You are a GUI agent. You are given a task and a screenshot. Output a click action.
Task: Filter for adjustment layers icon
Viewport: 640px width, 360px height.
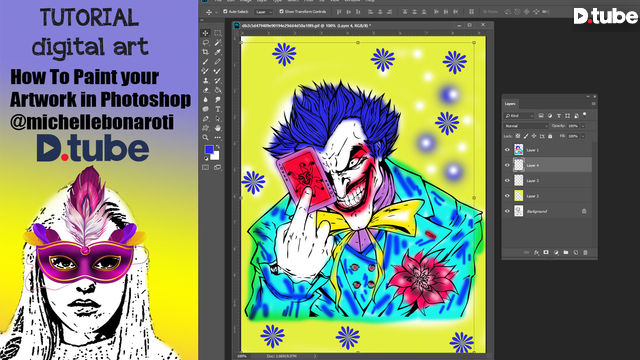coord(550,116)
